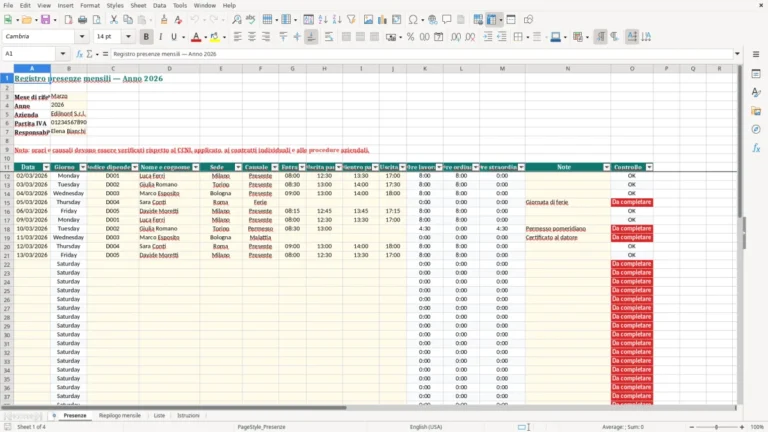Click the Clear Direct Formatting icon

pyautogui.click(x=178, y=20)
